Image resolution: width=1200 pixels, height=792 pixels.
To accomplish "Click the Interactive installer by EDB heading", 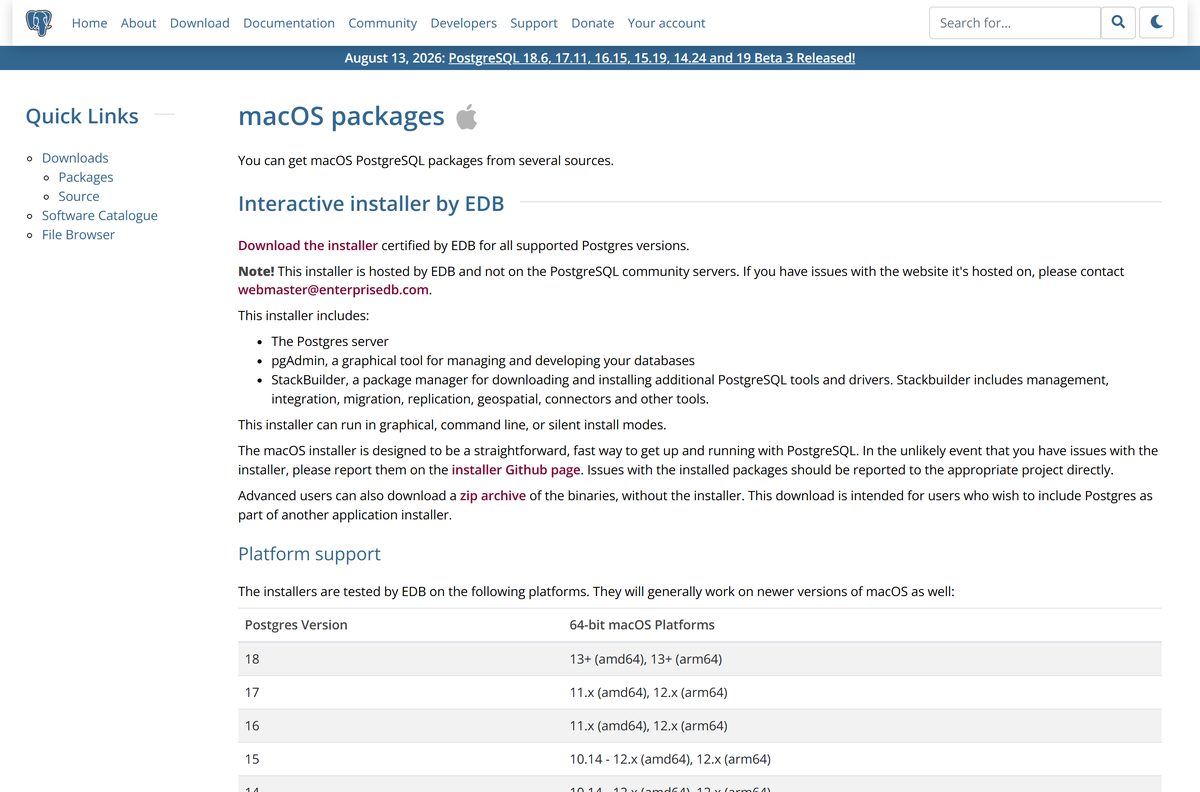I will pos(371,204).
